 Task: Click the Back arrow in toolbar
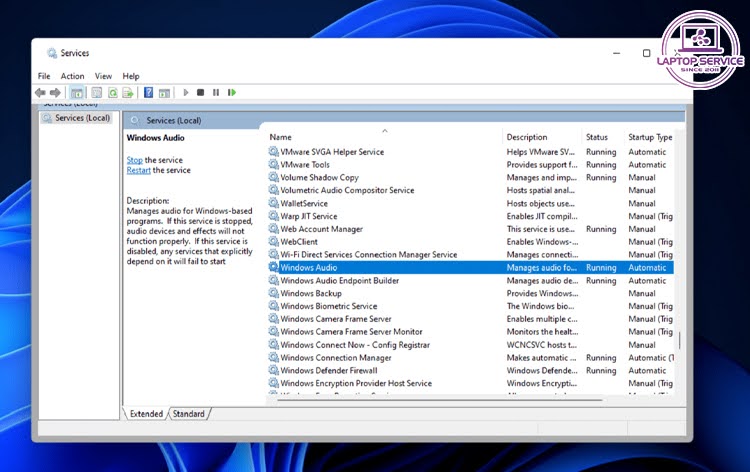click(41, 92)
